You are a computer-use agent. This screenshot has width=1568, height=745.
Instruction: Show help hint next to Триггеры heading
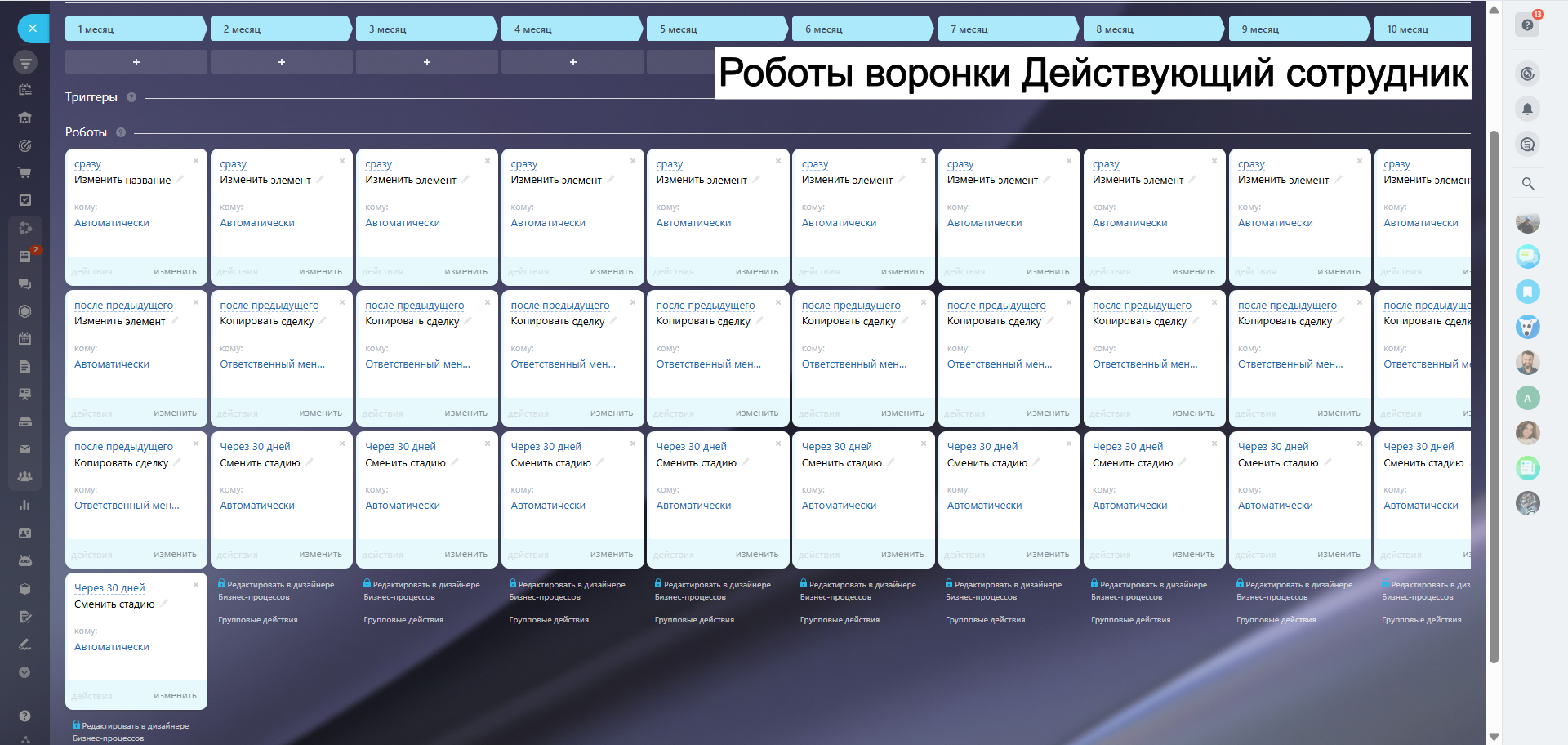click(x=131, y=97)
